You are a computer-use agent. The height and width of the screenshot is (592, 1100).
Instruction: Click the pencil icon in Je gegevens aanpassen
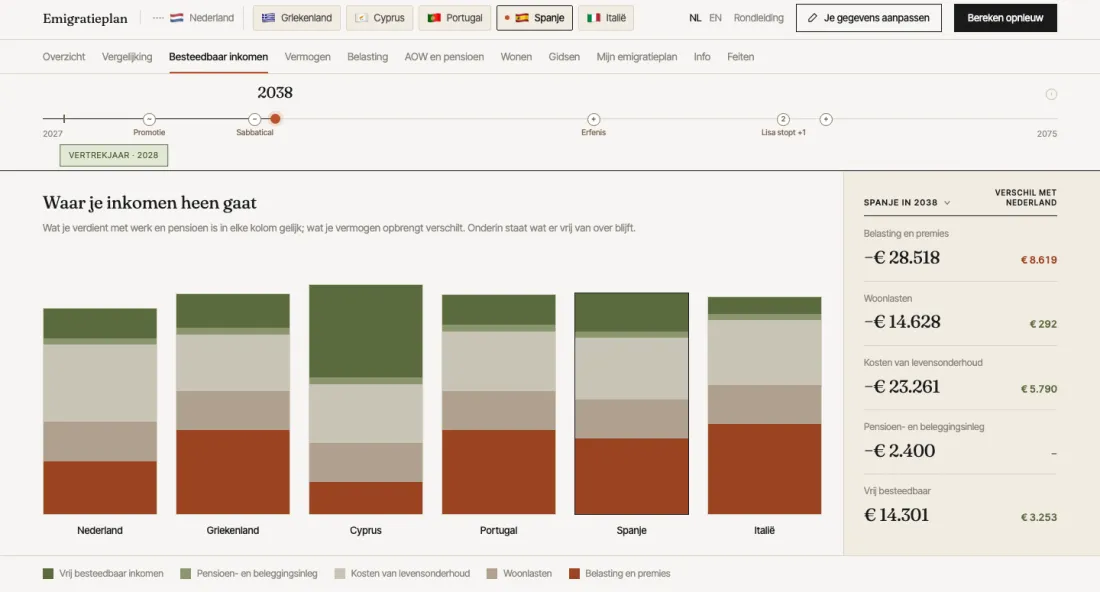point(812,18)
